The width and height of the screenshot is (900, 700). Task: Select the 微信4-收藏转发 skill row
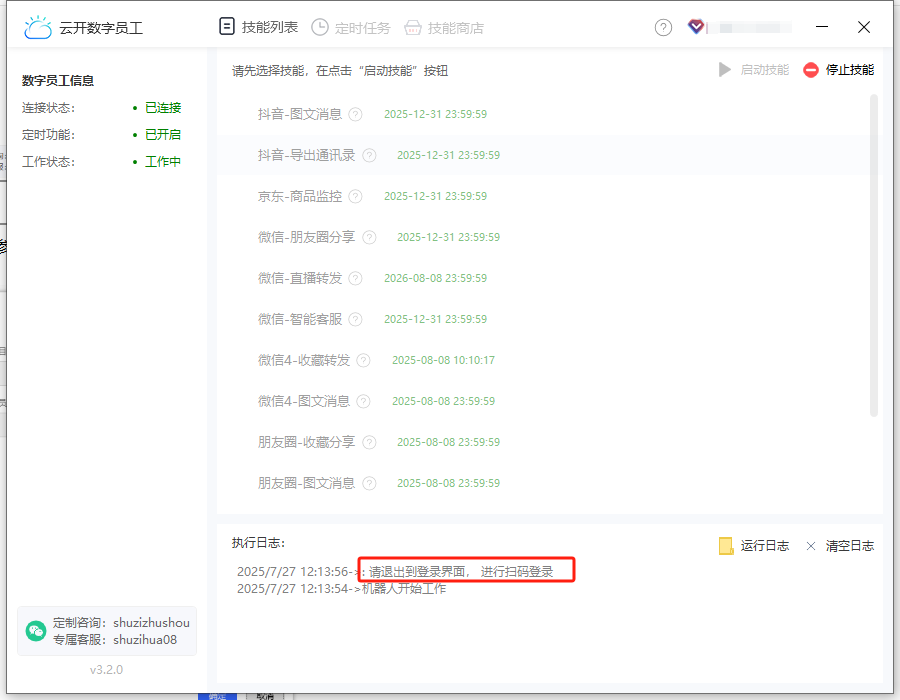coord(304,361)
